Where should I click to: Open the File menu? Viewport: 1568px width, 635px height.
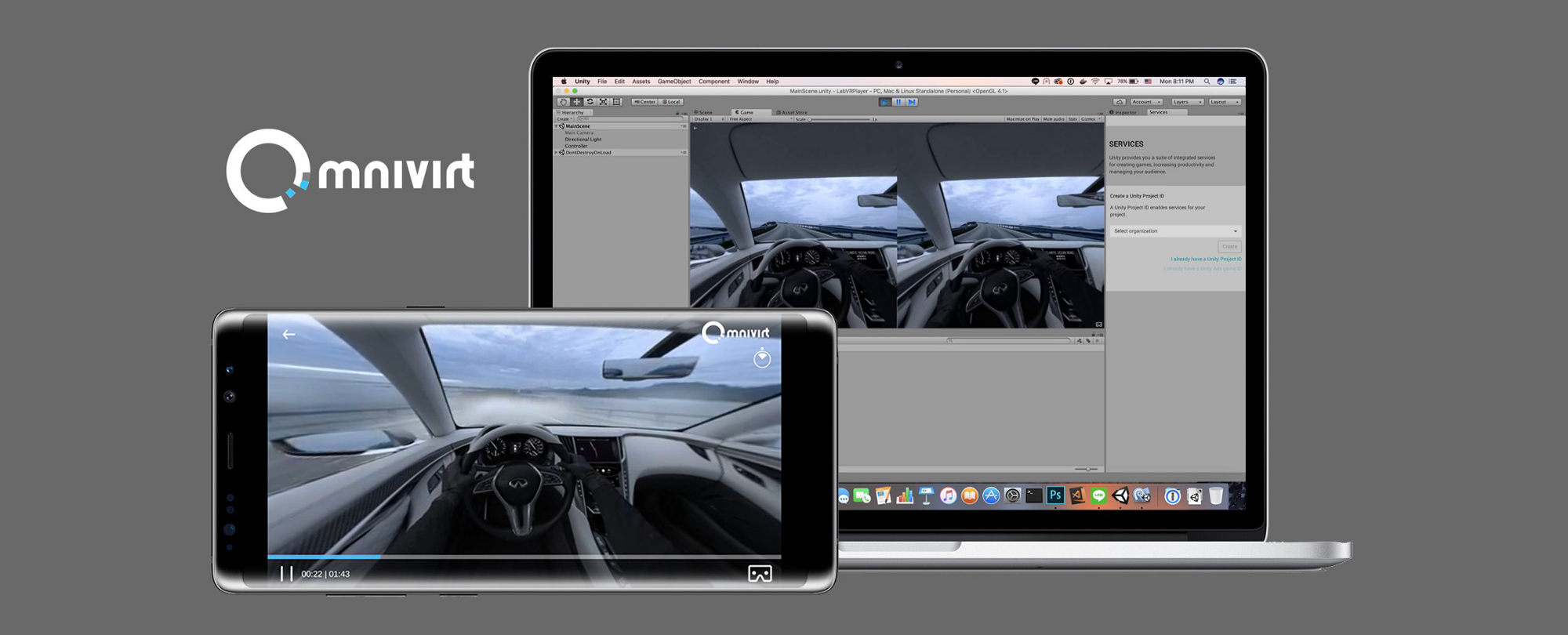[602, 82]
